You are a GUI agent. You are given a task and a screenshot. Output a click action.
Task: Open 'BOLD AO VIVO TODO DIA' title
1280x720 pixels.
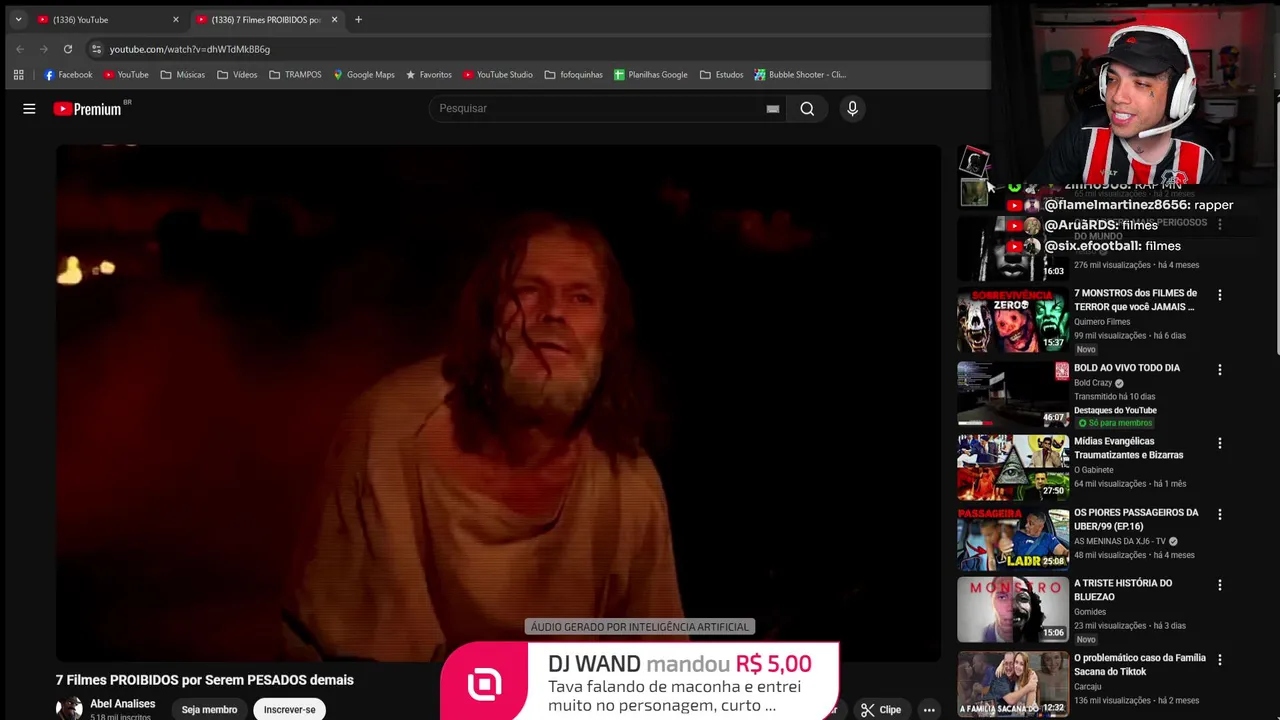tap(1127, 368)
